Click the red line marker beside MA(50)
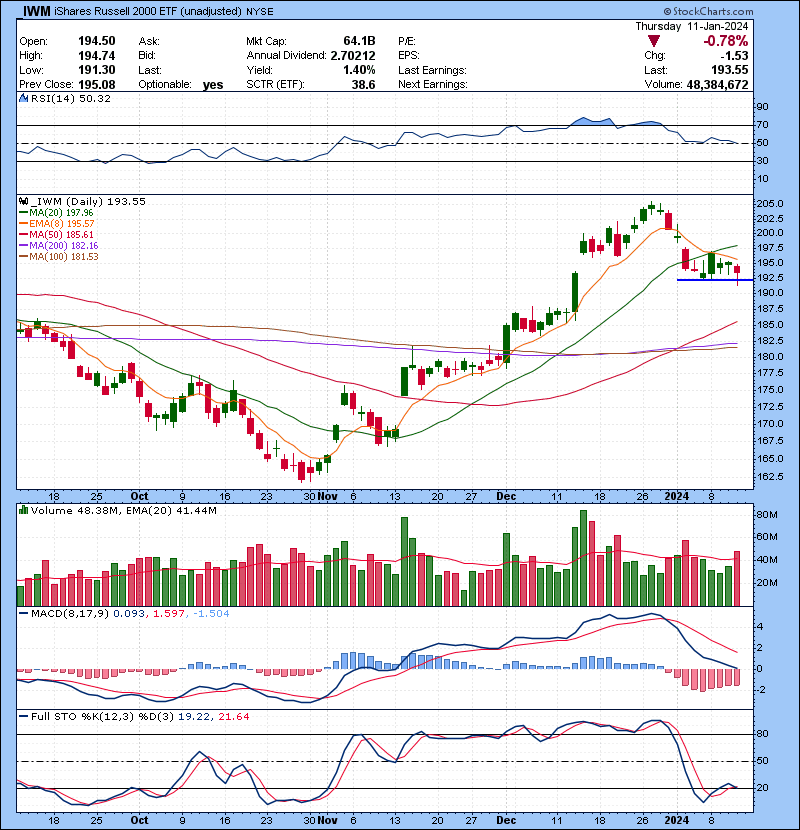The height and width of the screenshot is (830, 800). point(24,234)
